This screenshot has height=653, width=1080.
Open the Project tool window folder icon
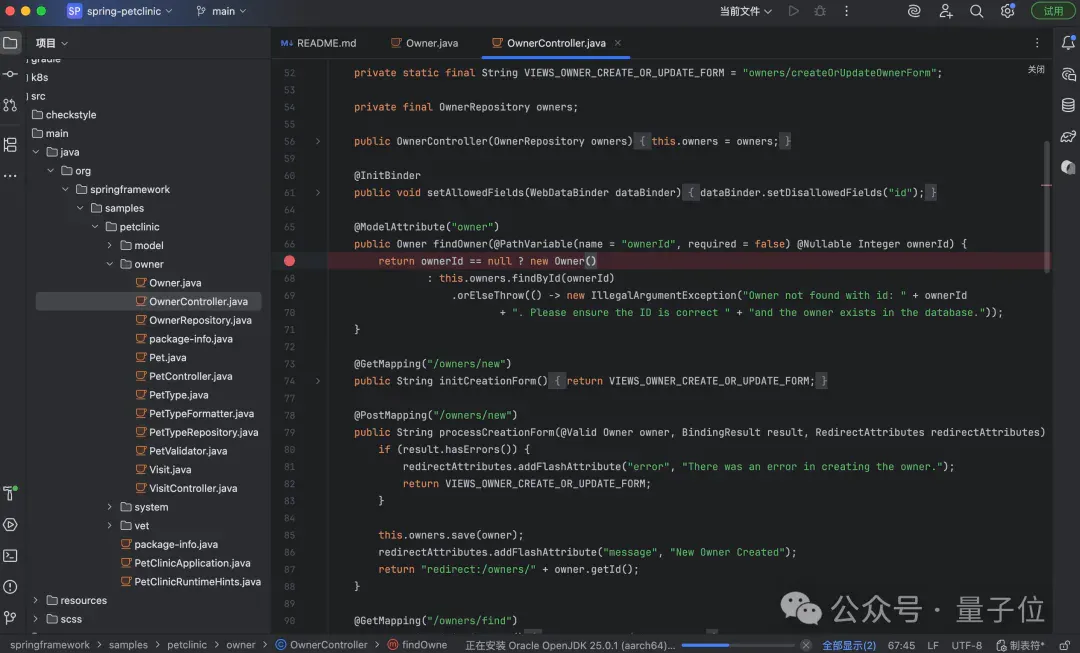(x=10, y=43)
